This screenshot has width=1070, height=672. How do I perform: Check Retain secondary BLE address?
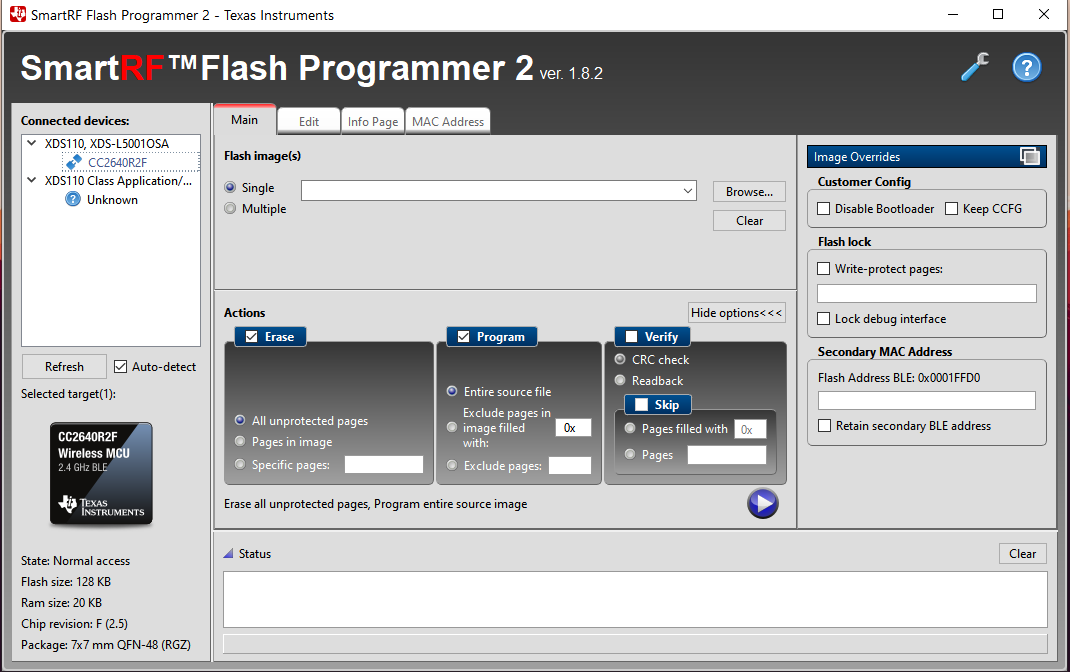(x=824, y=426)
